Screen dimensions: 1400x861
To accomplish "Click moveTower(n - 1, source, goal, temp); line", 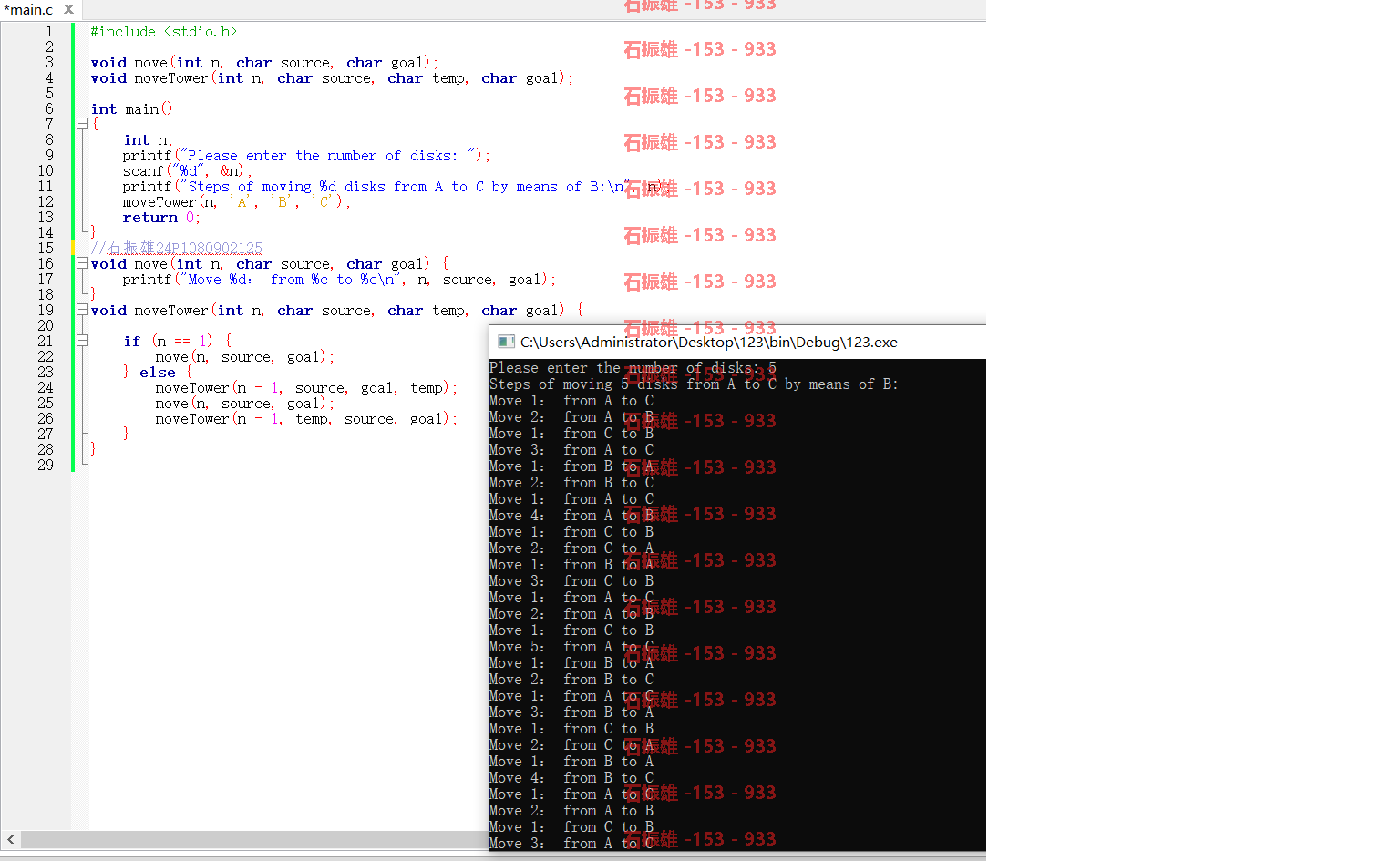I will 306,387.
